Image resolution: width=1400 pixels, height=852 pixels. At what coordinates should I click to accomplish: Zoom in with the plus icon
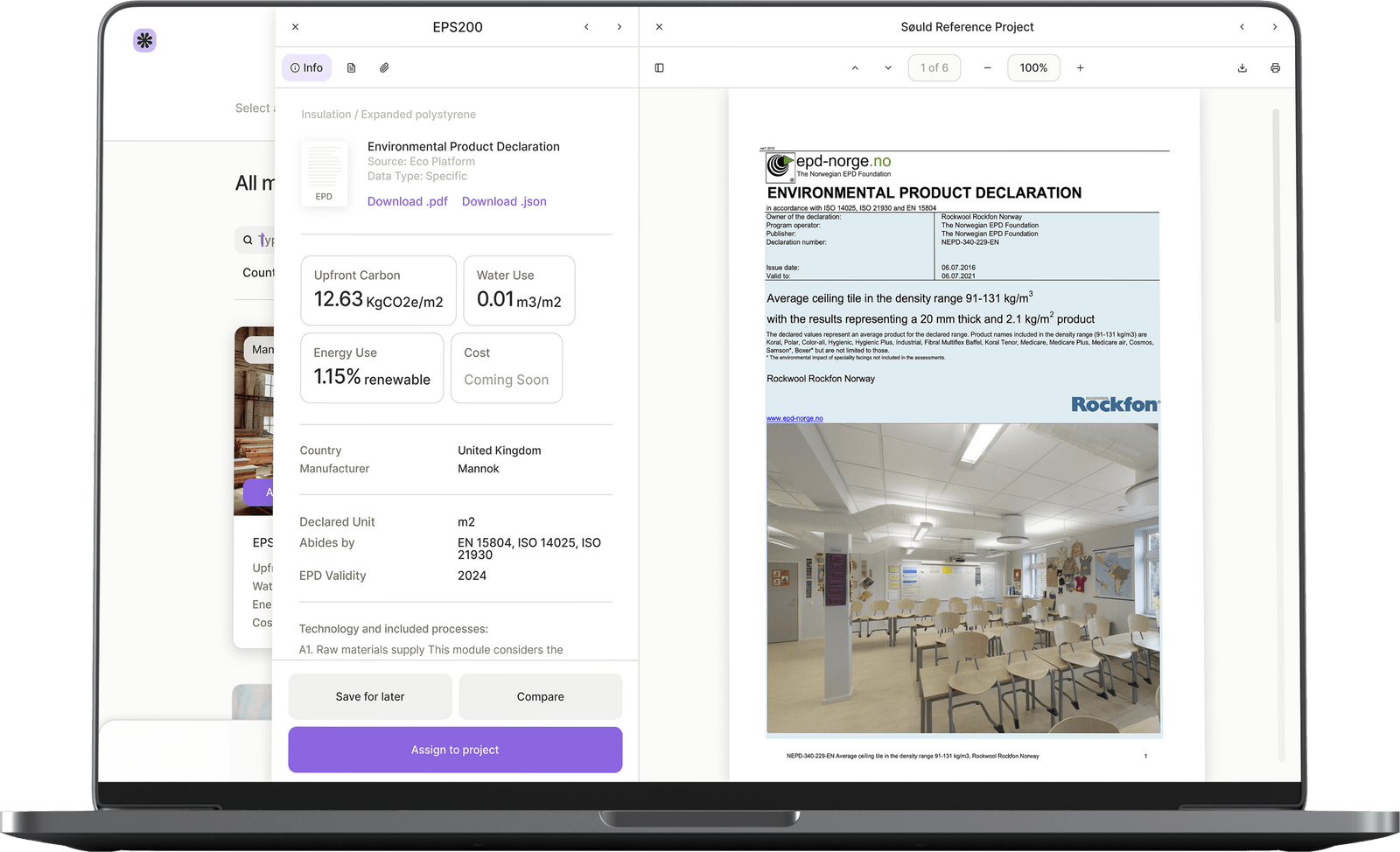(x=1081, y=67)
